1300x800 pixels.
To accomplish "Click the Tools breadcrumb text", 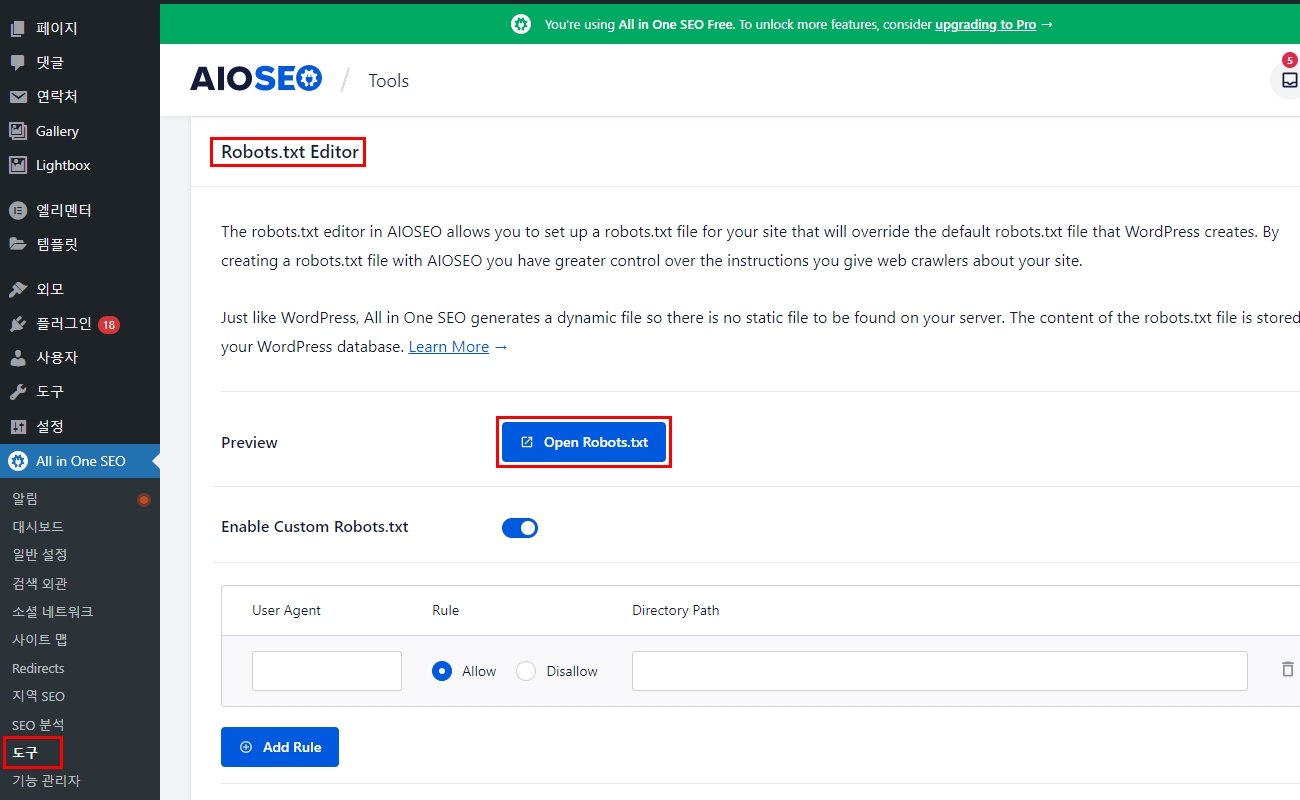I will coord(389,81).
